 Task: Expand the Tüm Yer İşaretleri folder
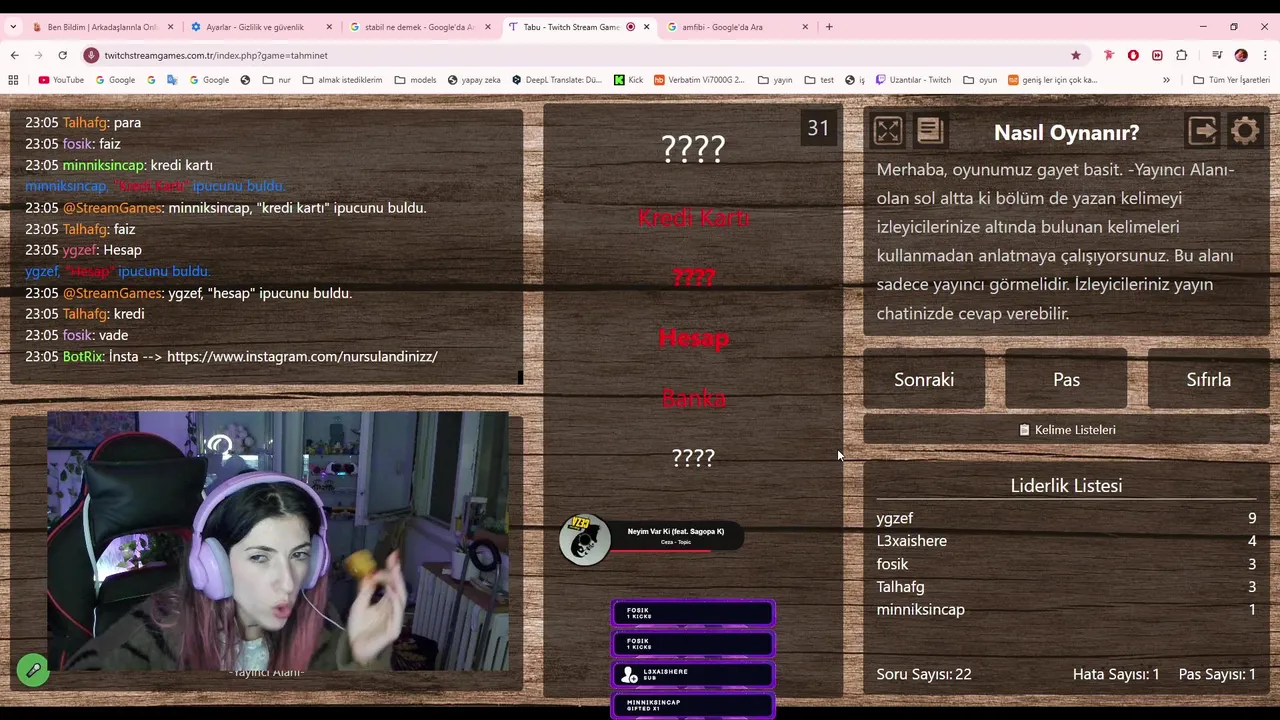1231,80
